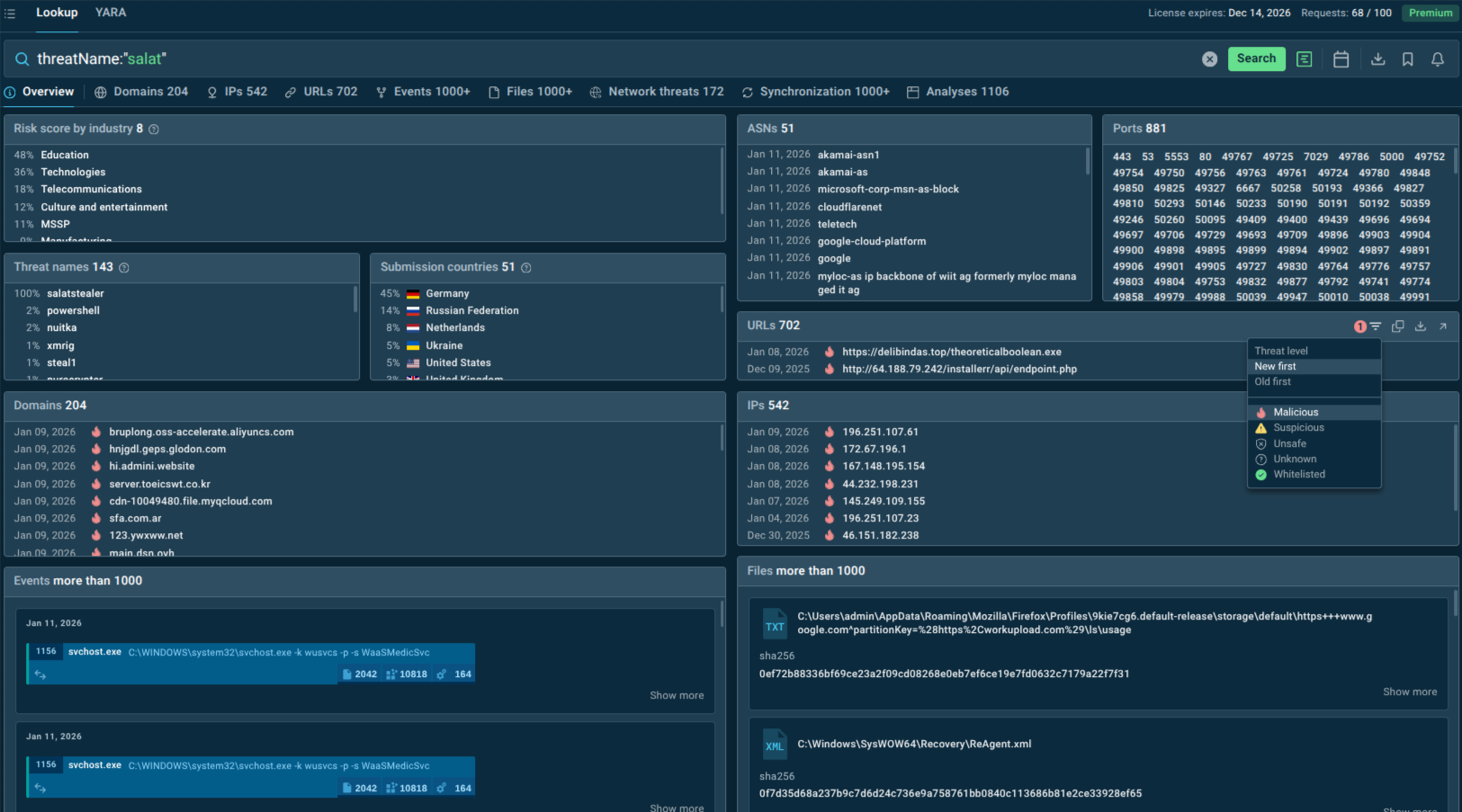This screenshot has width=1462, height=812.
Task: Open the notifications bell
Action: pyautogui.click(x=1437, y=58)
